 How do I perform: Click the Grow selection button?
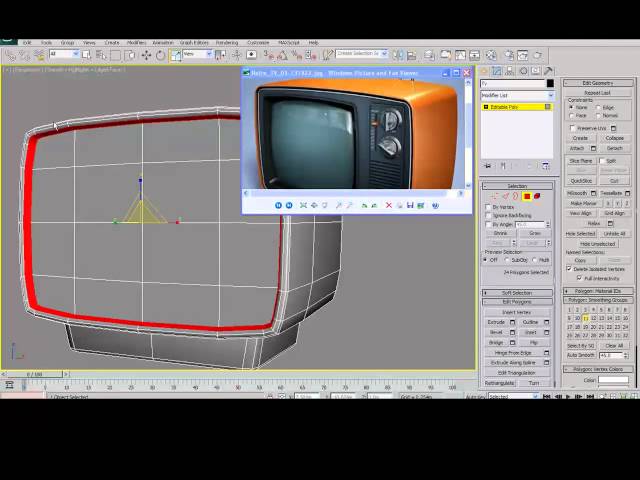pyautogui.click(x=535, y=233)
